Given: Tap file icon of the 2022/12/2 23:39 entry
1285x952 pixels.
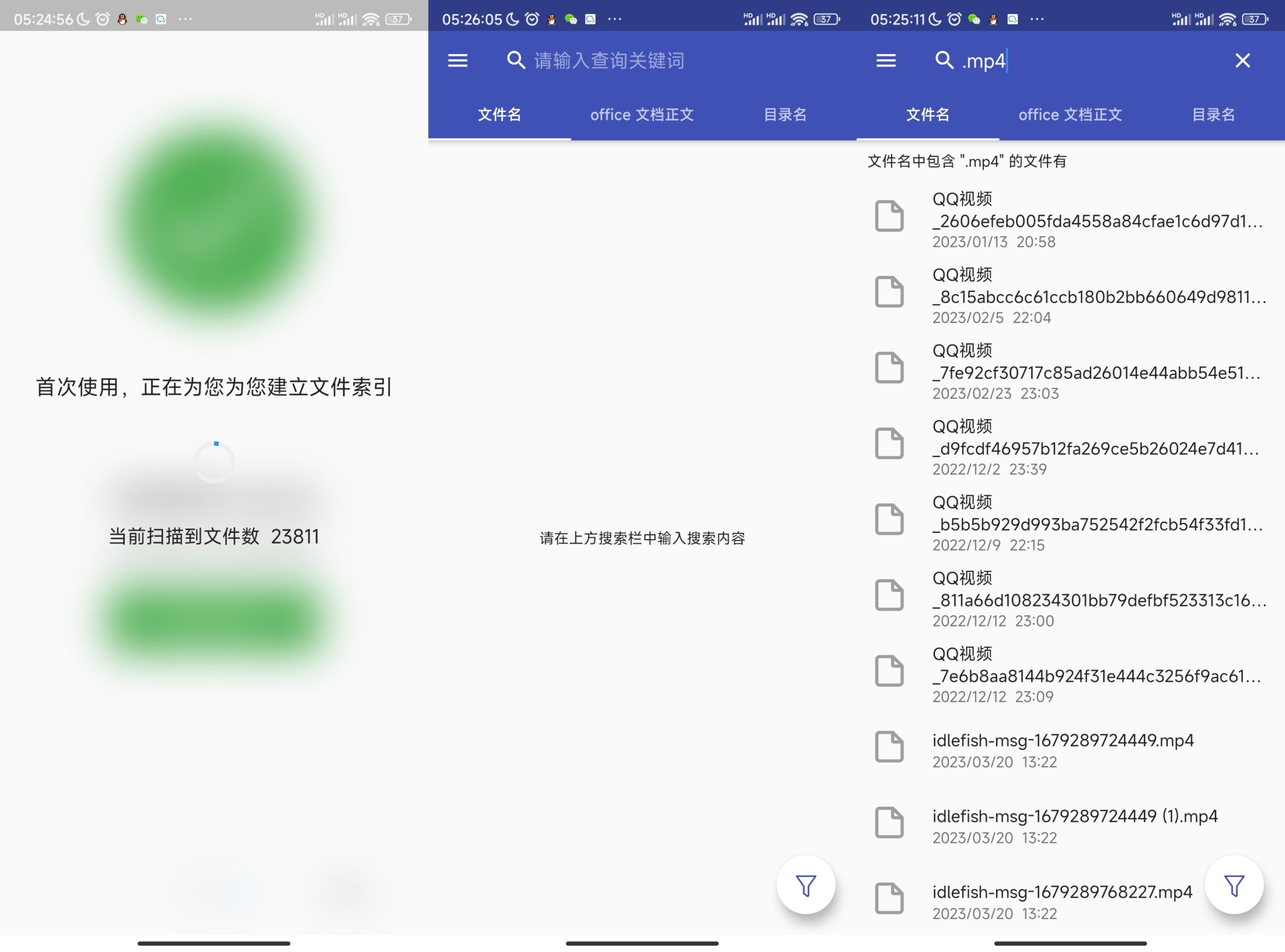Looking at the screenshot, I should point(889,443).
